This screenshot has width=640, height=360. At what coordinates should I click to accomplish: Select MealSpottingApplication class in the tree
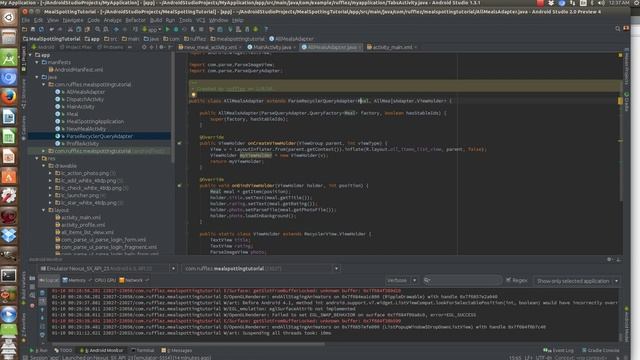coord(95,122)
